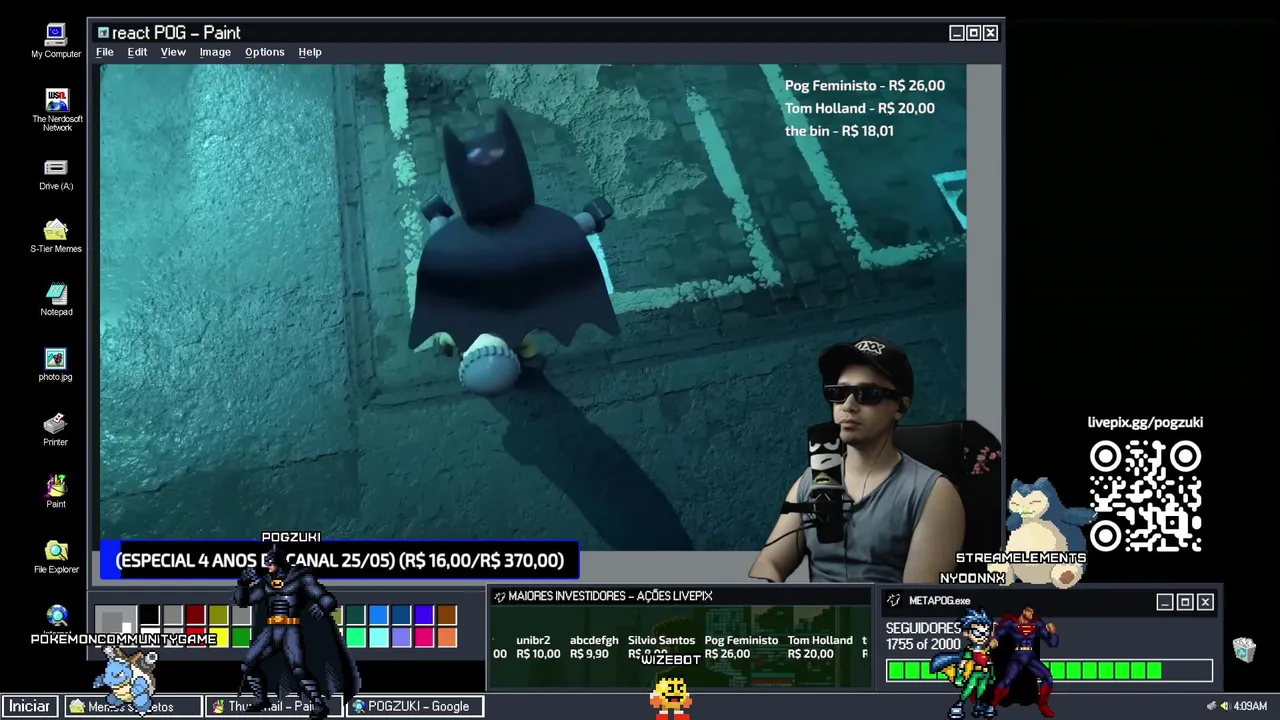Click the Paint window title bar icon

(x=103, y=33)
